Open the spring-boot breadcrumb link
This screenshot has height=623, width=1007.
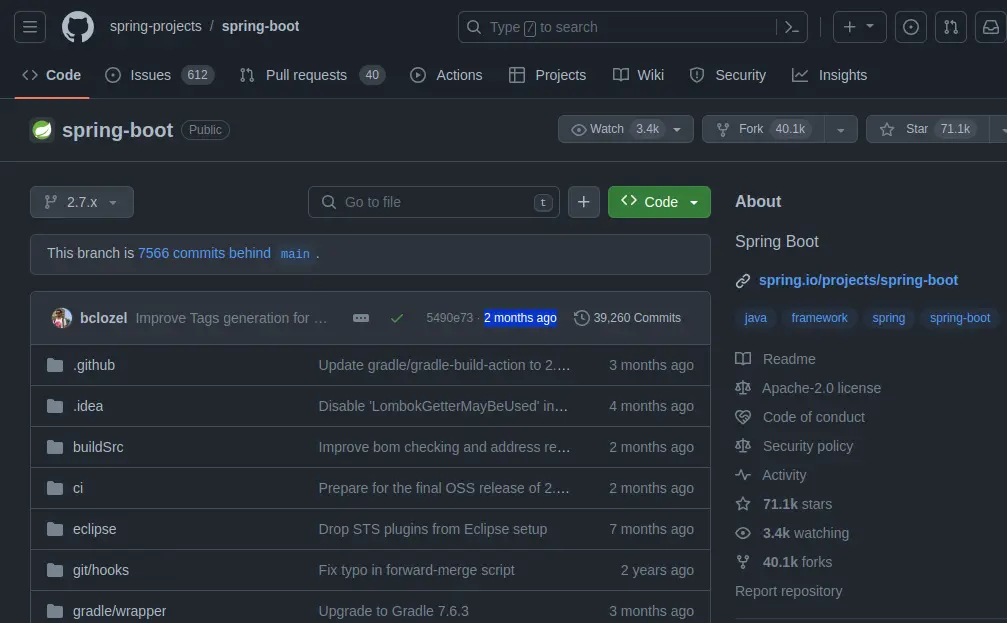coord(260,26)
